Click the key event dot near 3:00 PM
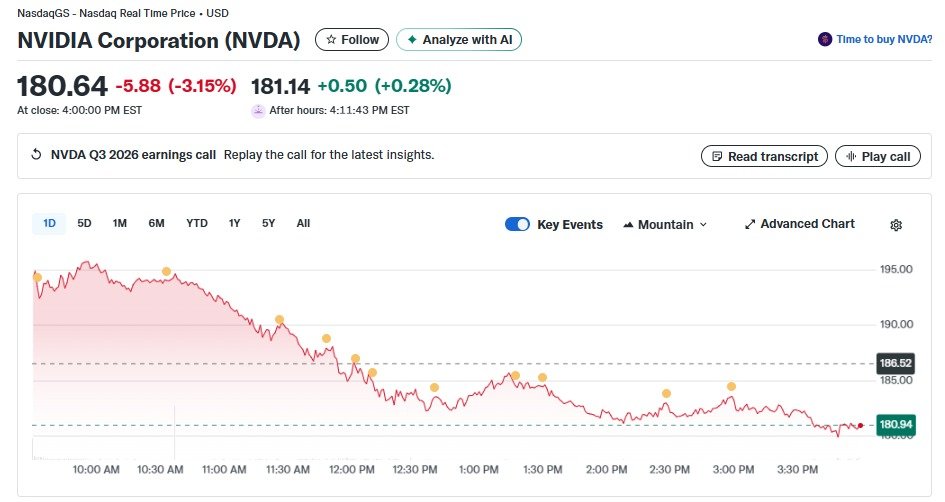 [731, 386]
